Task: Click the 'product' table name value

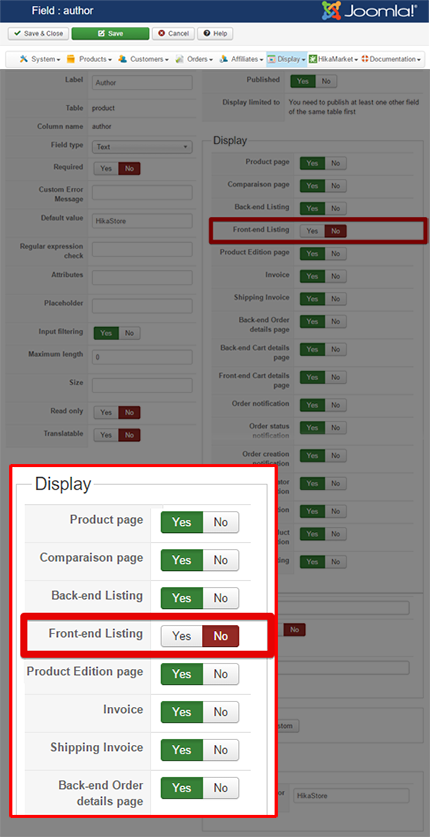Action: (103, 108)
